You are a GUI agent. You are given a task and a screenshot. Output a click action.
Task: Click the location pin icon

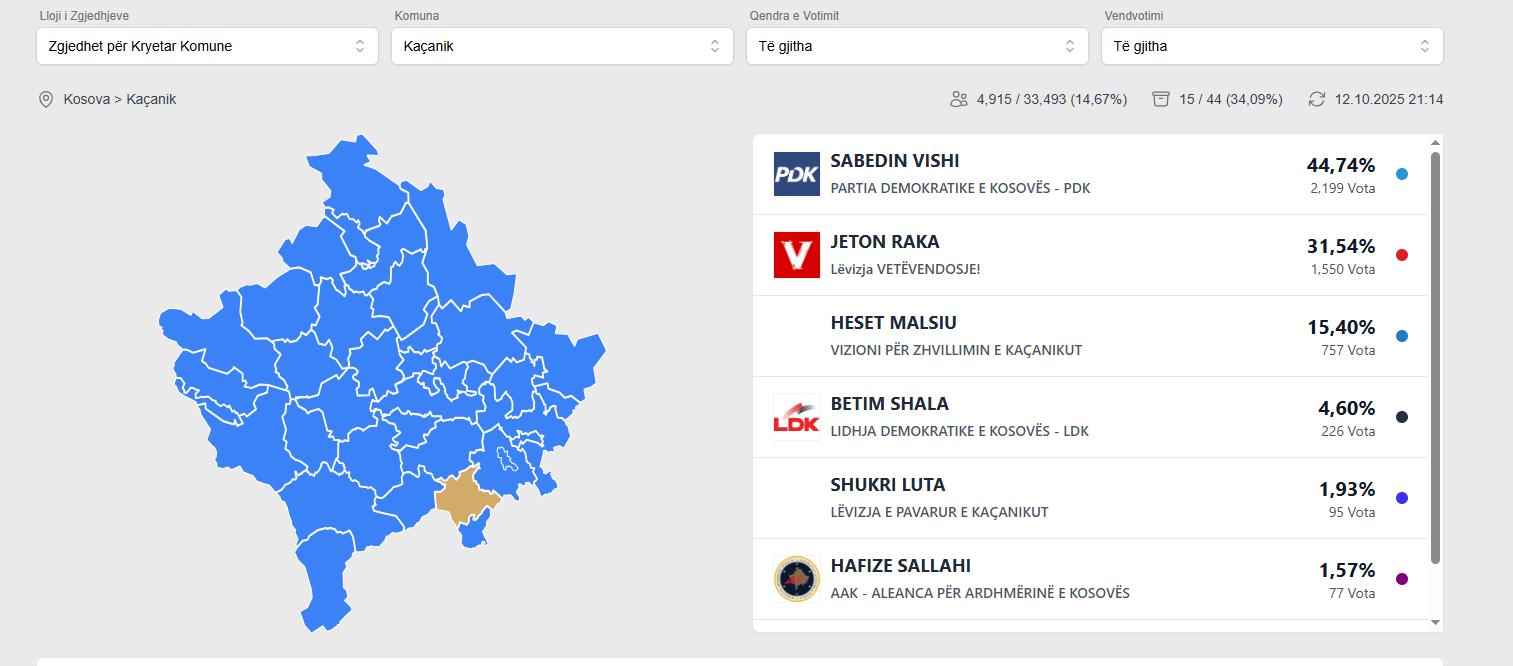45,99
